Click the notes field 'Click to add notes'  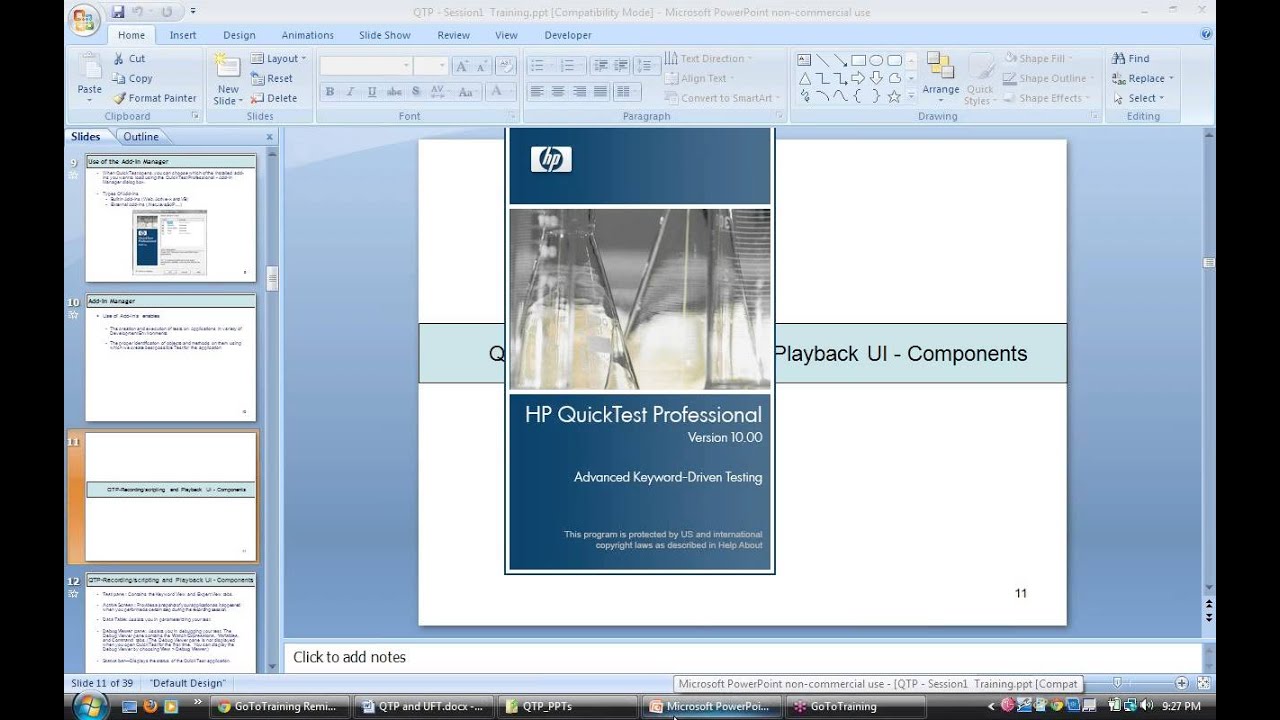[x=741, y=657]
